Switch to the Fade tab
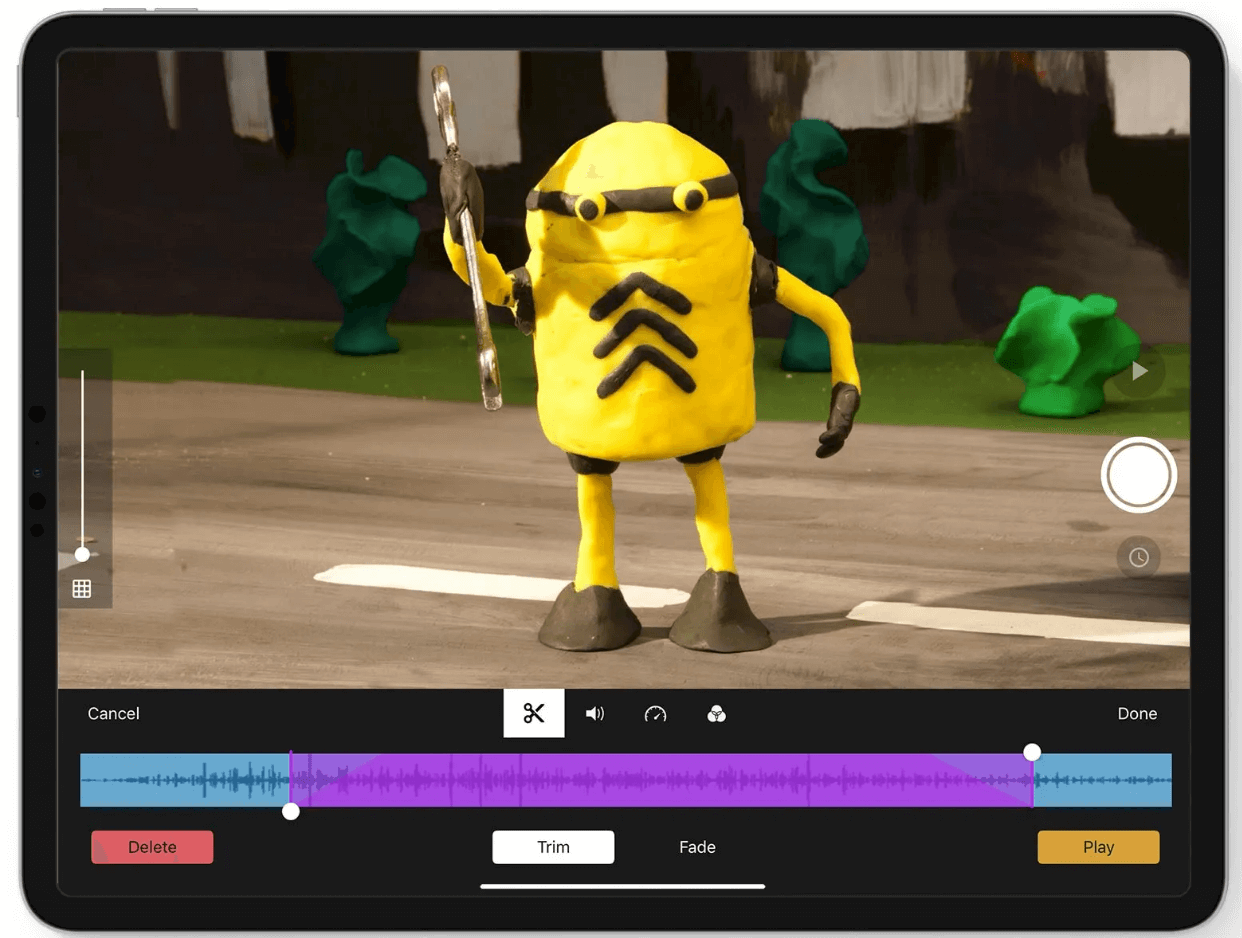The height and width of the screenshot is (938, 1242). [697, 847]
